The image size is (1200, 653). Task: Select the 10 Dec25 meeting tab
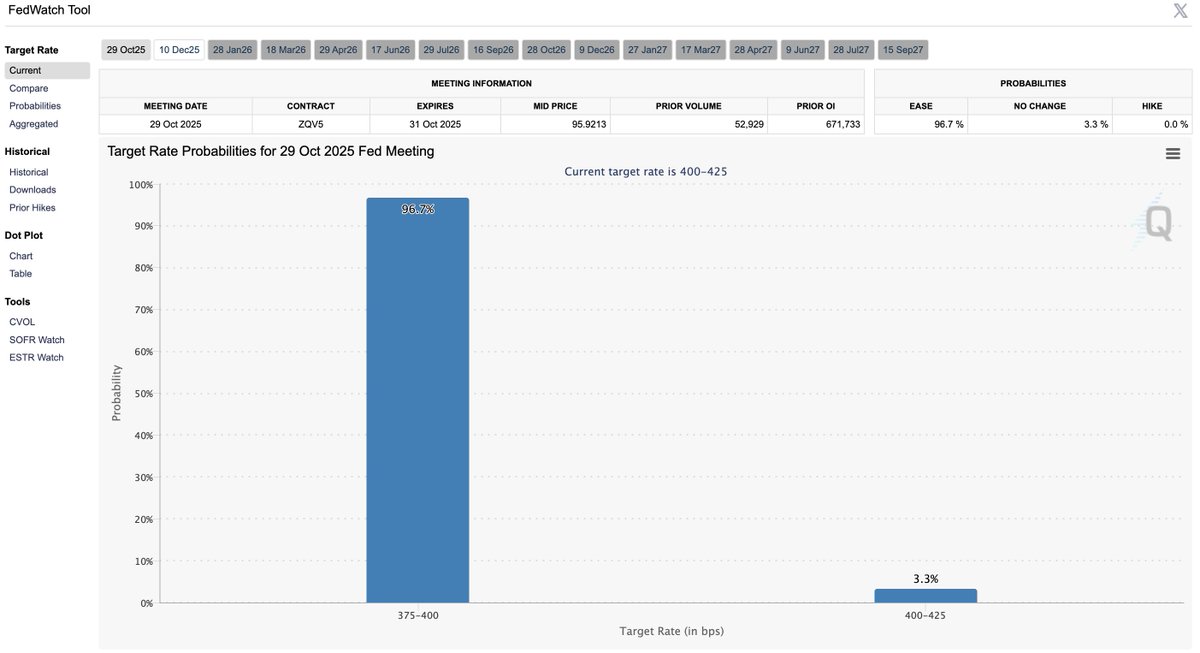[180, 49]
